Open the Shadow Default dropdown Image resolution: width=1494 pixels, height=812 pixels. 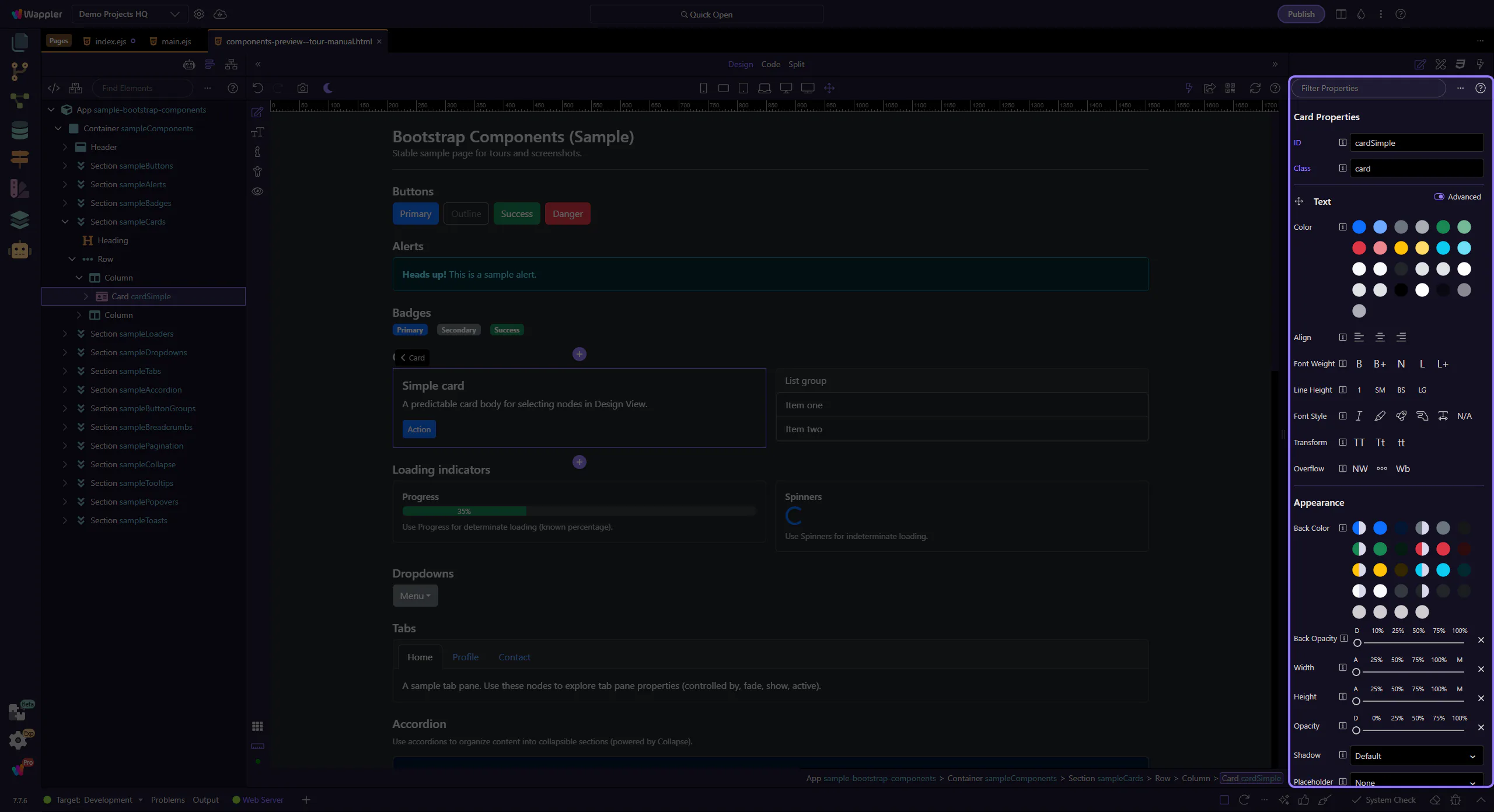coord(1416,756)
